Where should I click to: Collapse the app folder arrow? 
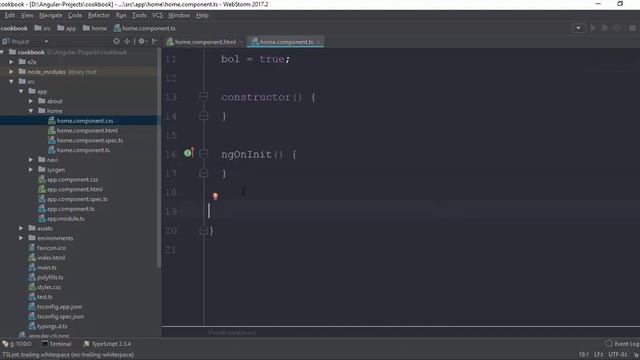click(x=21, y=91)
